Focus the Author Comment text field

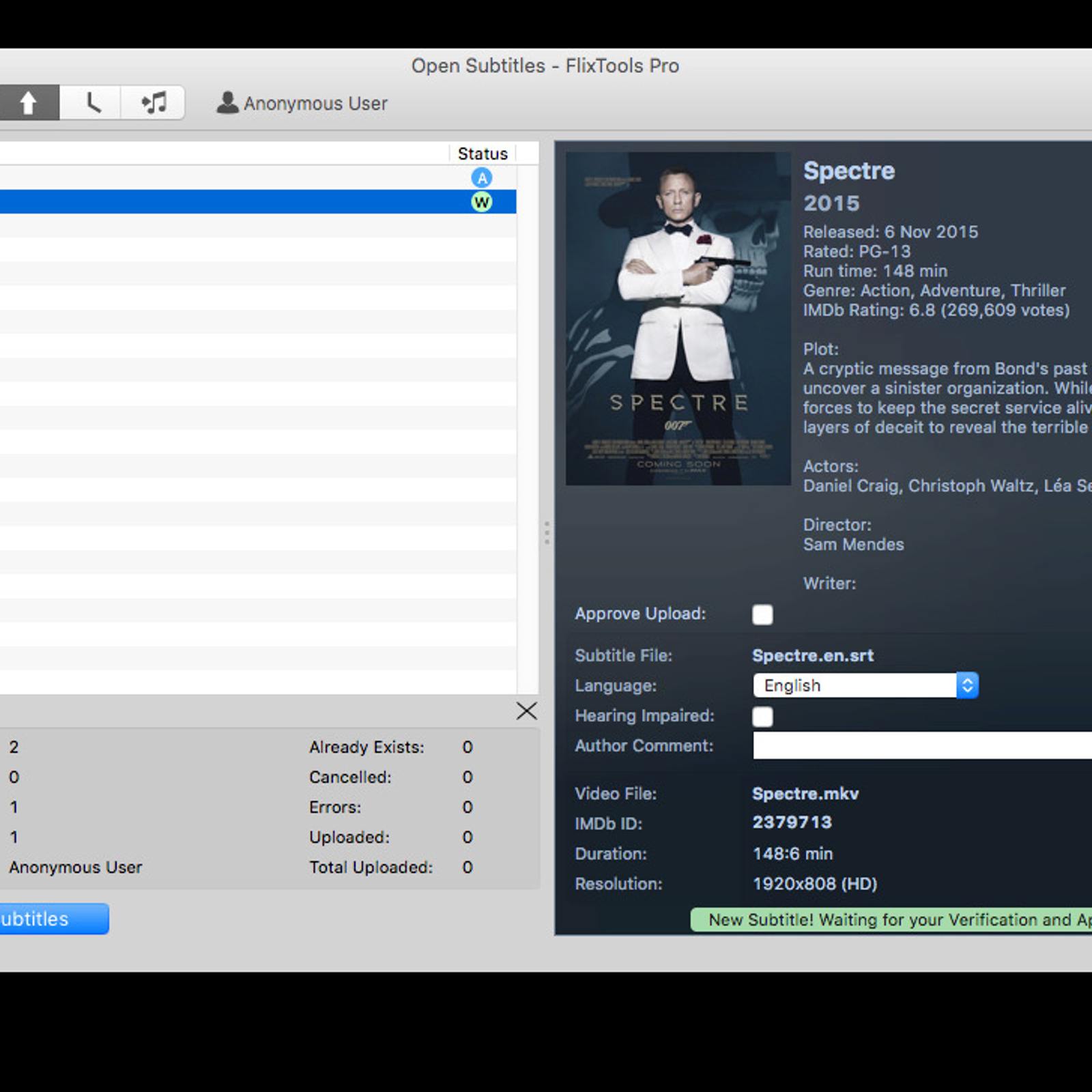(x=922, y=745)
